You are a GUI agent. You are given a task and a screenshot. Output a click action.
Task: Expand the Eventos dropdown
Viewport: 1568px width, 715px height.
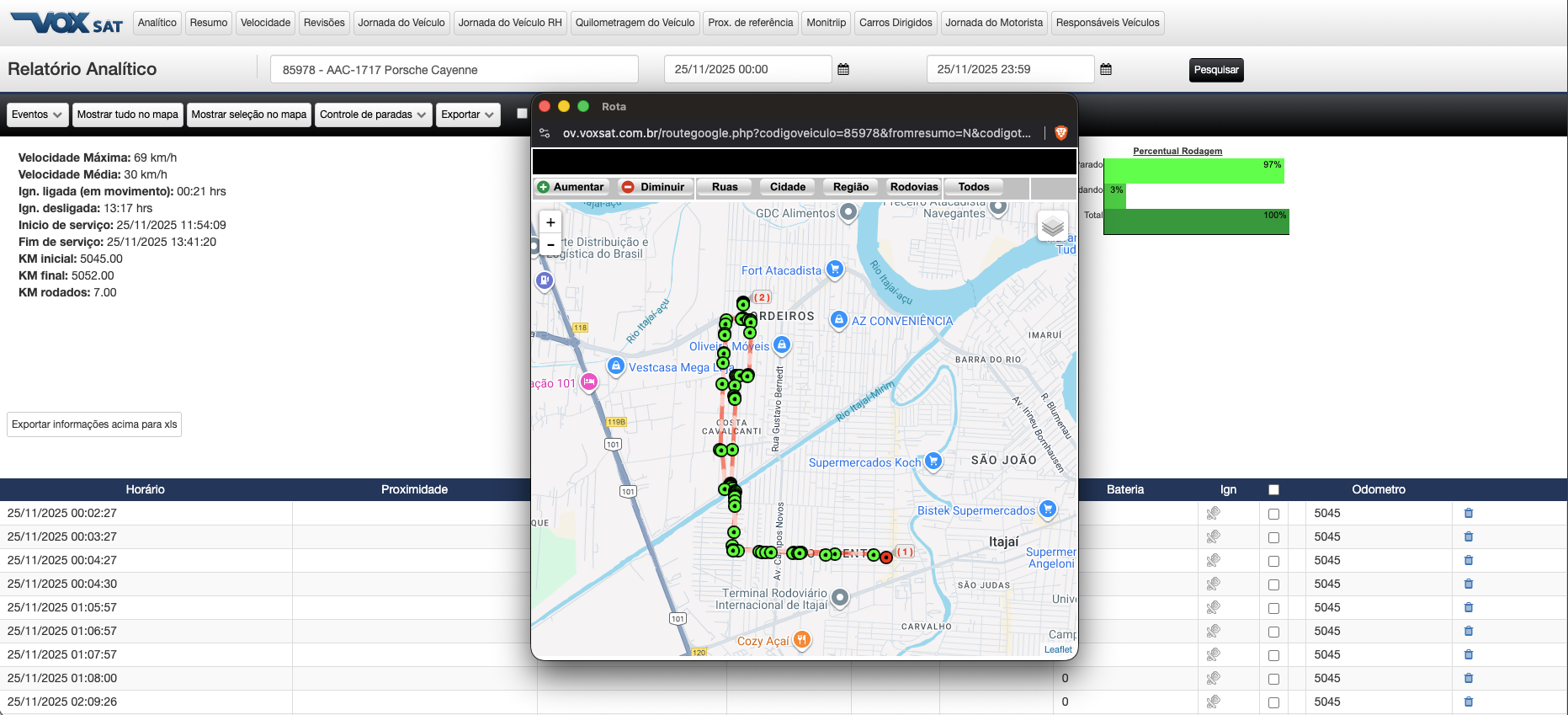click(37, 115)
